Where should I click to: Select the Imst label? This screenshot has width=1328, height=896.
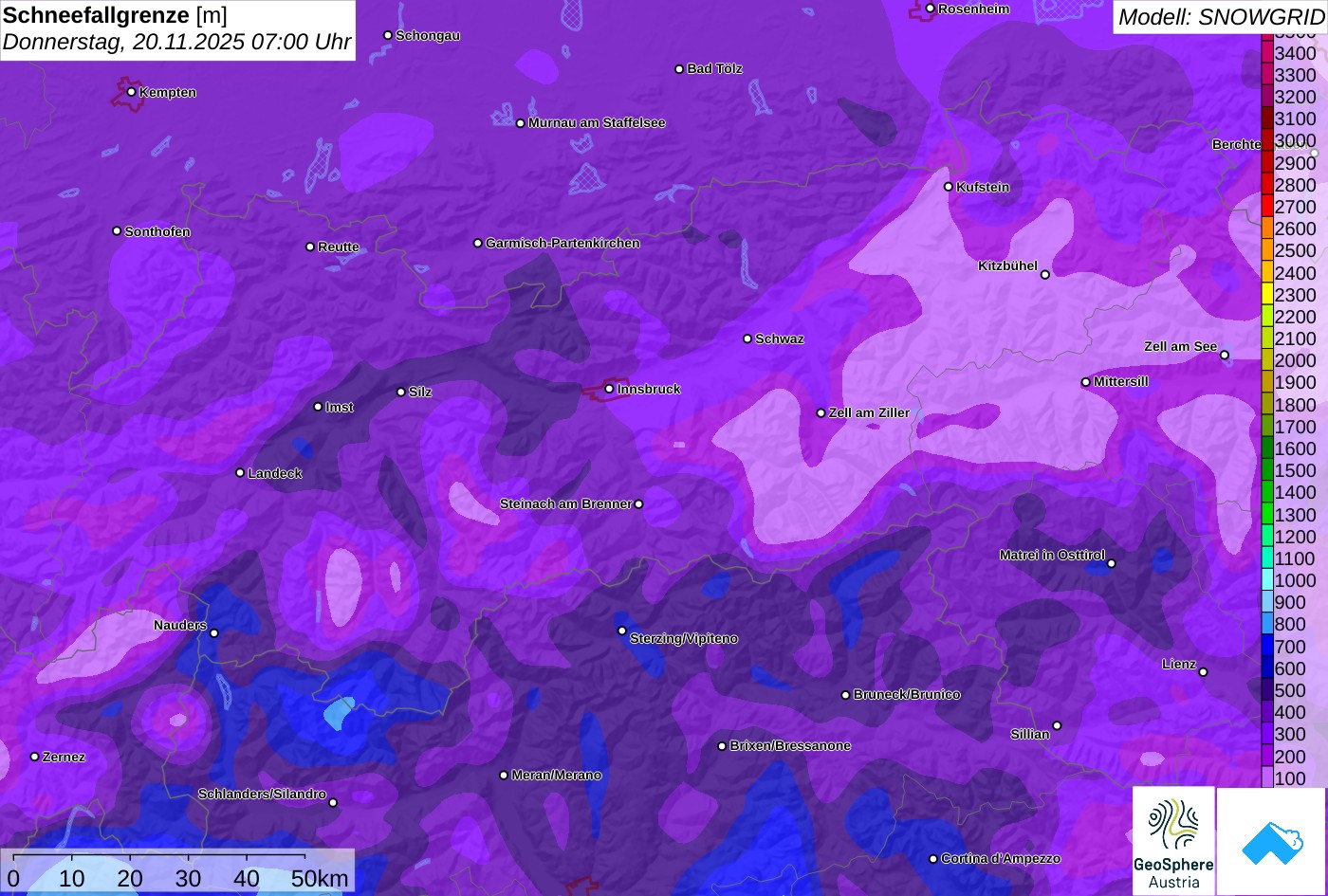(x=340, y=407)
